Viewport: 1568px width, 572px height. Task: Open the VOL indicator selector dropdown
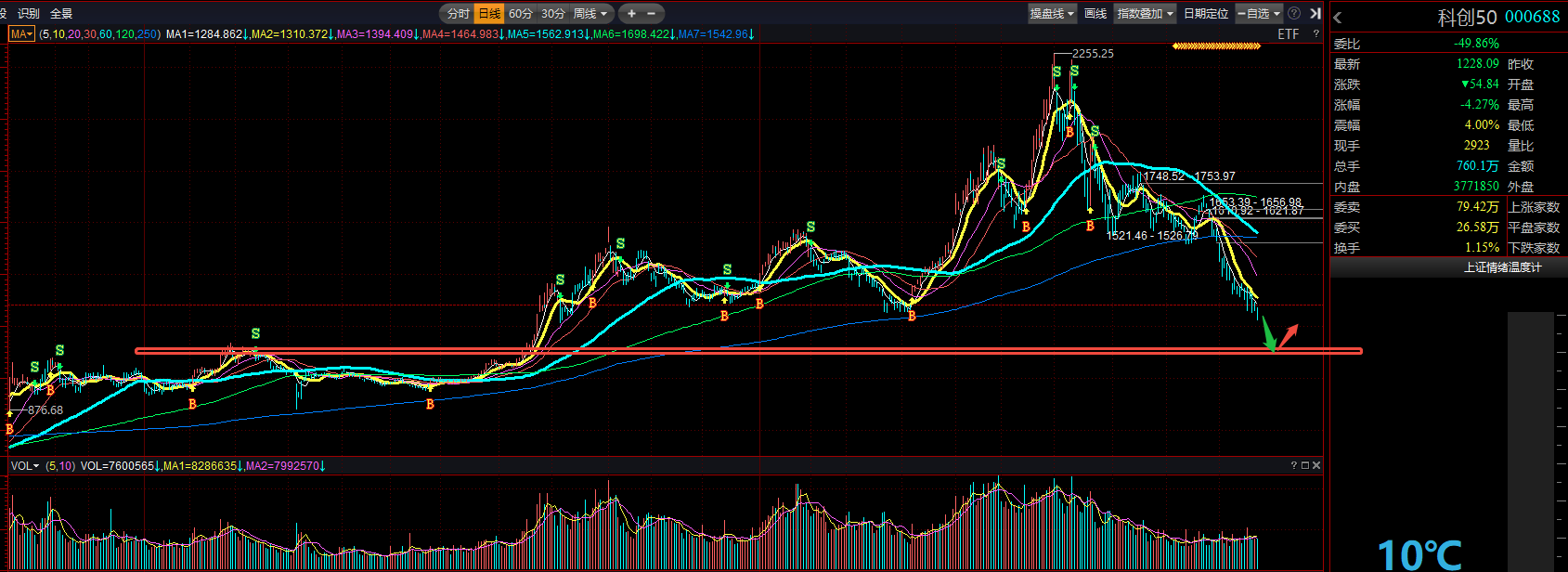click(x=25, y=465)
